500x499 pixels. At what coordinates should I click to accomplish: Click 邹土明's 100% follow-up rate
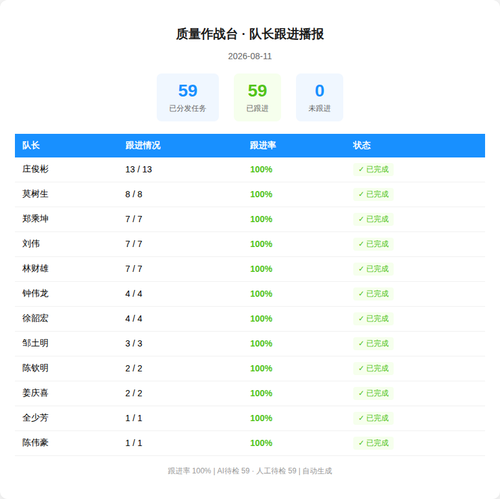tap(261, 343)
